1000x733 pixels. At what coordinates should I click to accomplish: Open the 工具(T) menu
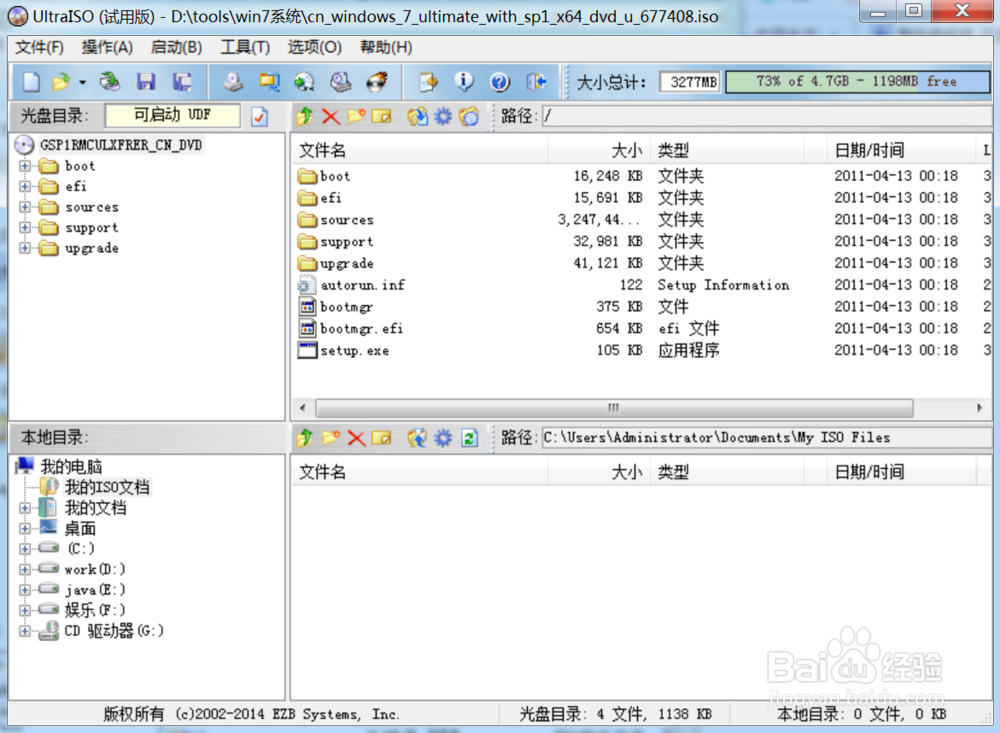(245, 47)
